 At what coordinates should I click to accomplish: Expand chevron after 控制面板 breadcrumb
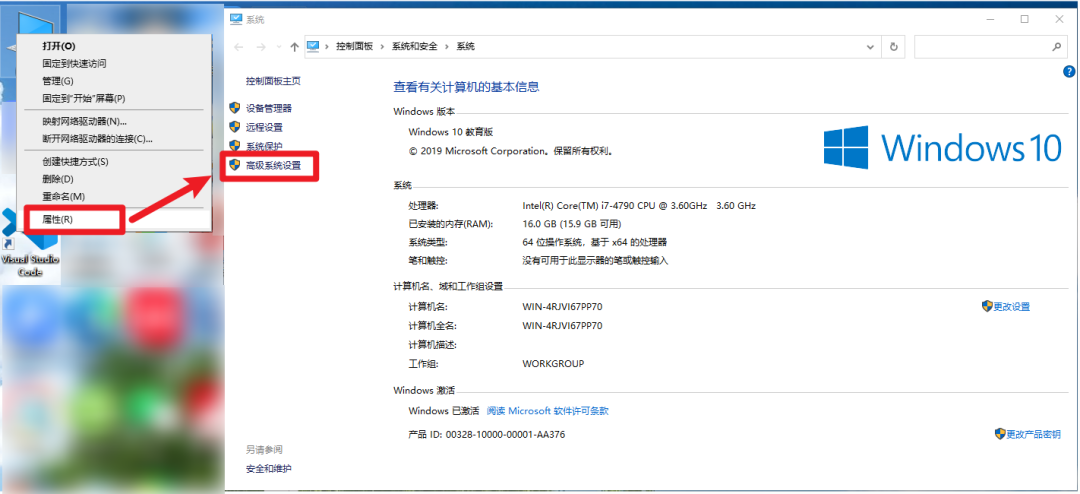coord(383,47)
